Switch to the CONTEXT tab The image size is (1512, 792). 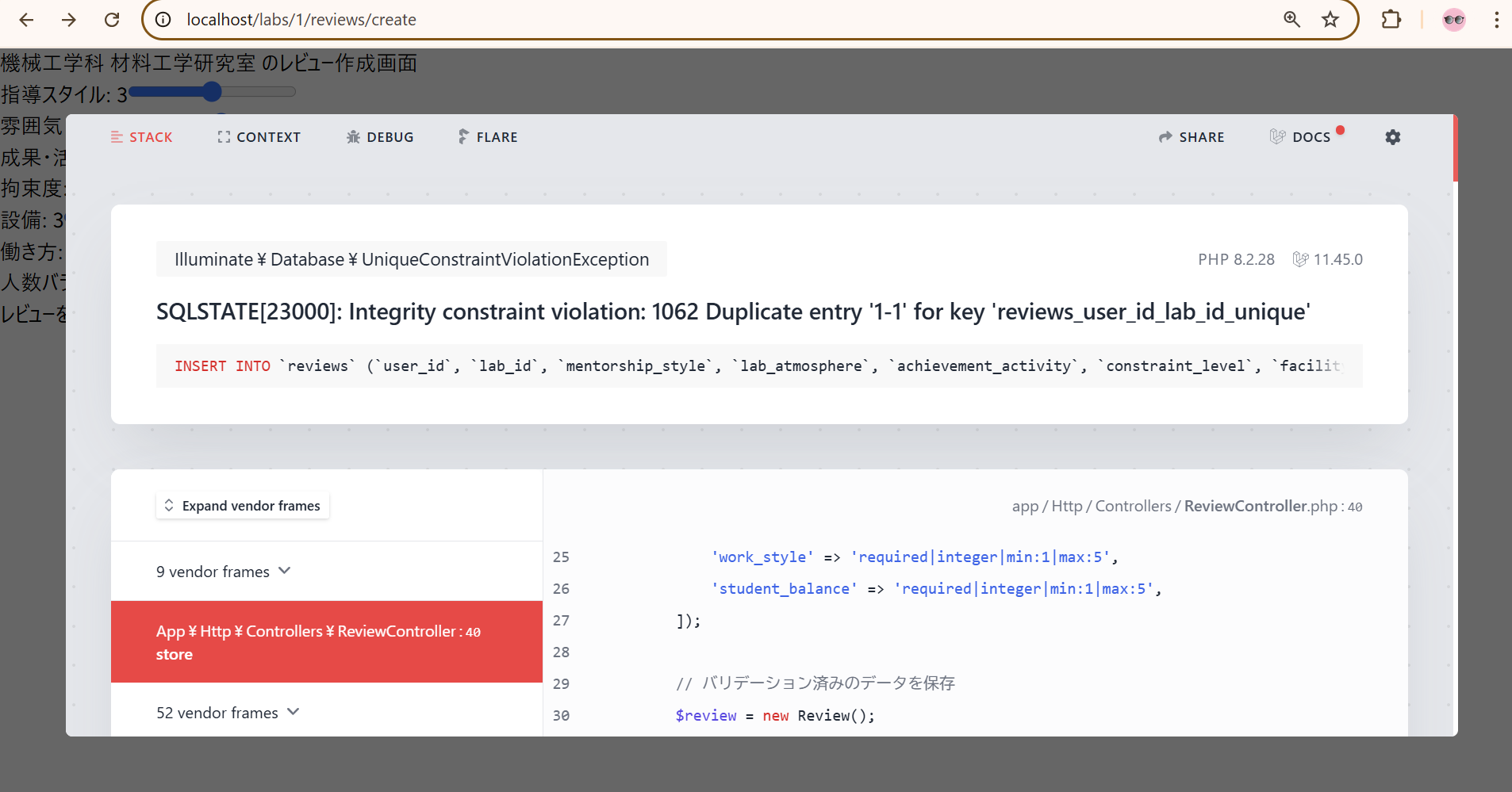[259, 137]
